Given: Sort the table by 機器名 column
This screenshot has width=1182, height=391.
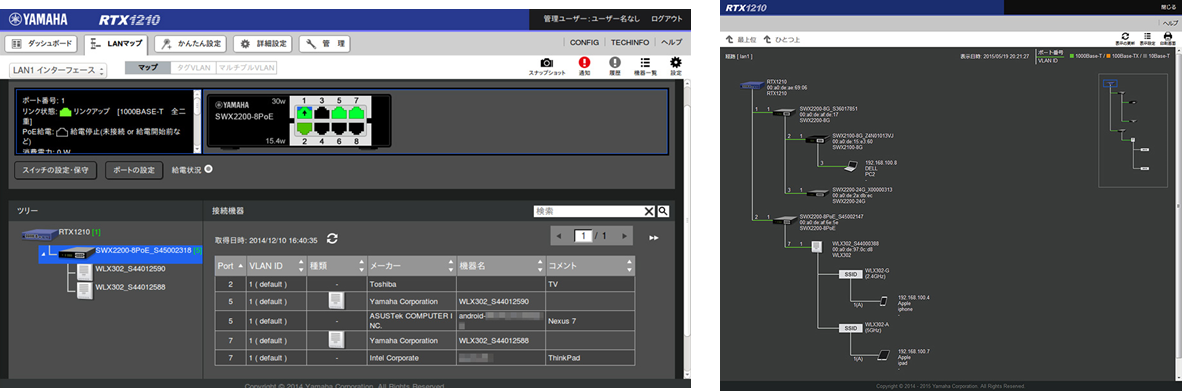Looking at the screenshot, I should 501,265.
